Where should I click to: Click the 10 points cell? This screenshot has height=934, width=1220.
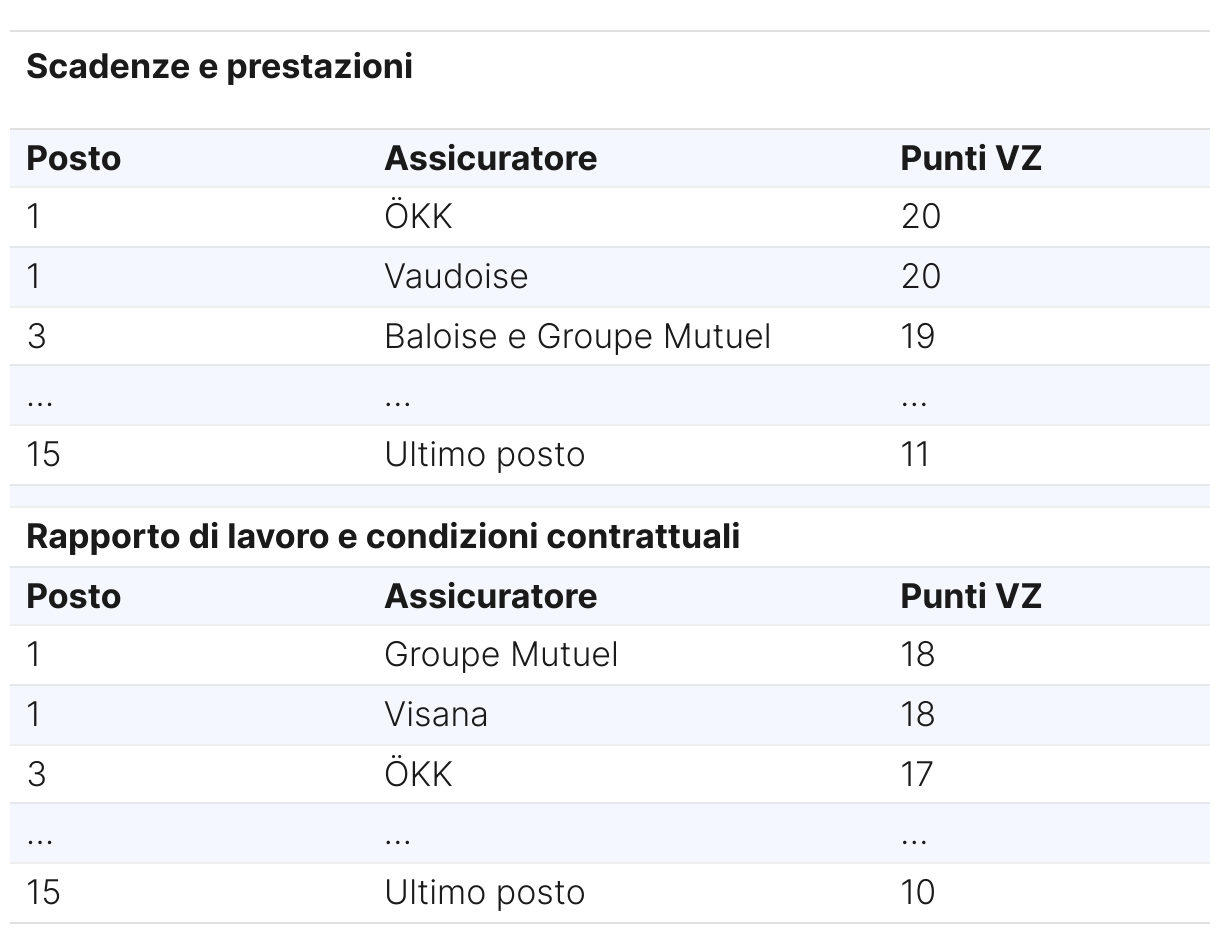coord(917,892)
